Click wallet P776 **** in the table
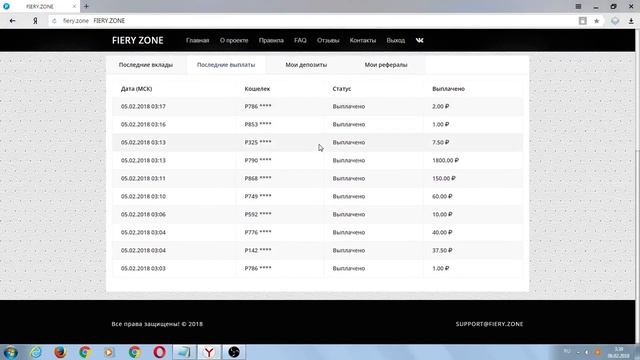 (258, 232)
